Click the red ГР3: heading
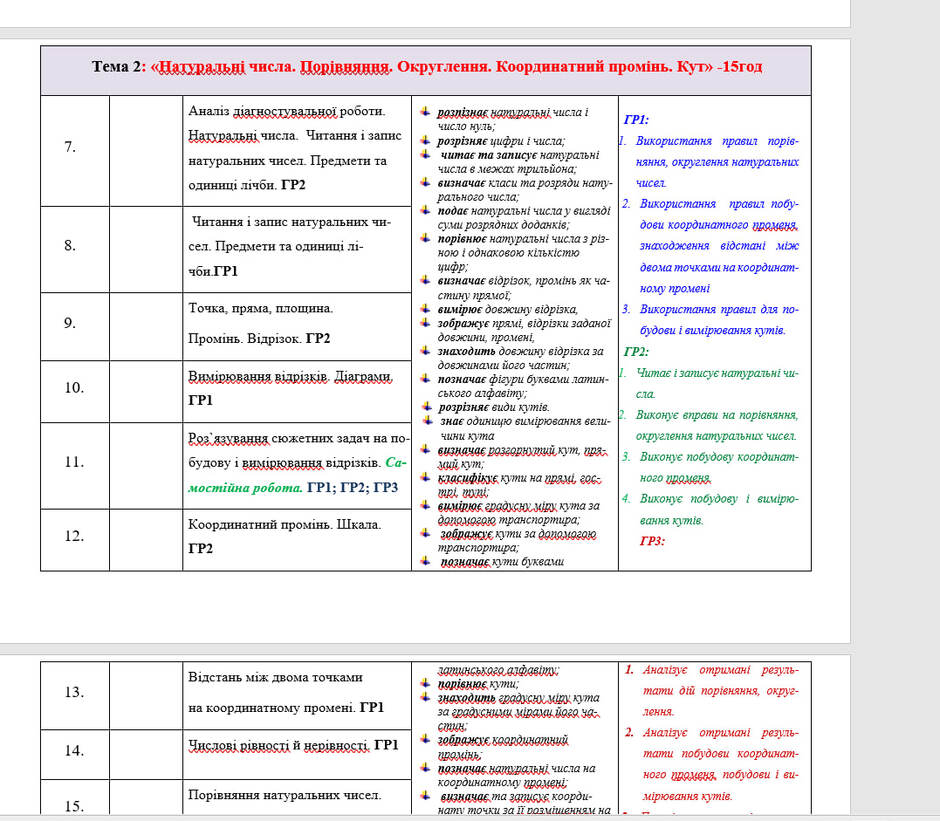 point(652,541)
